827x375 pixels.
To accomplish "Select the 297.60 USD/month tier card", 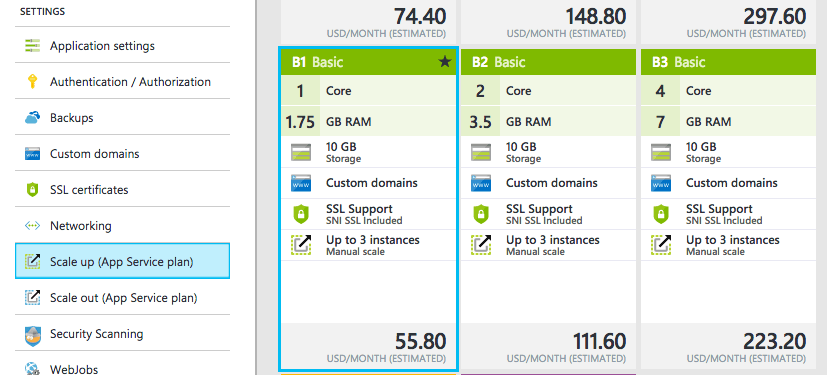I will (x=728, y=22).
